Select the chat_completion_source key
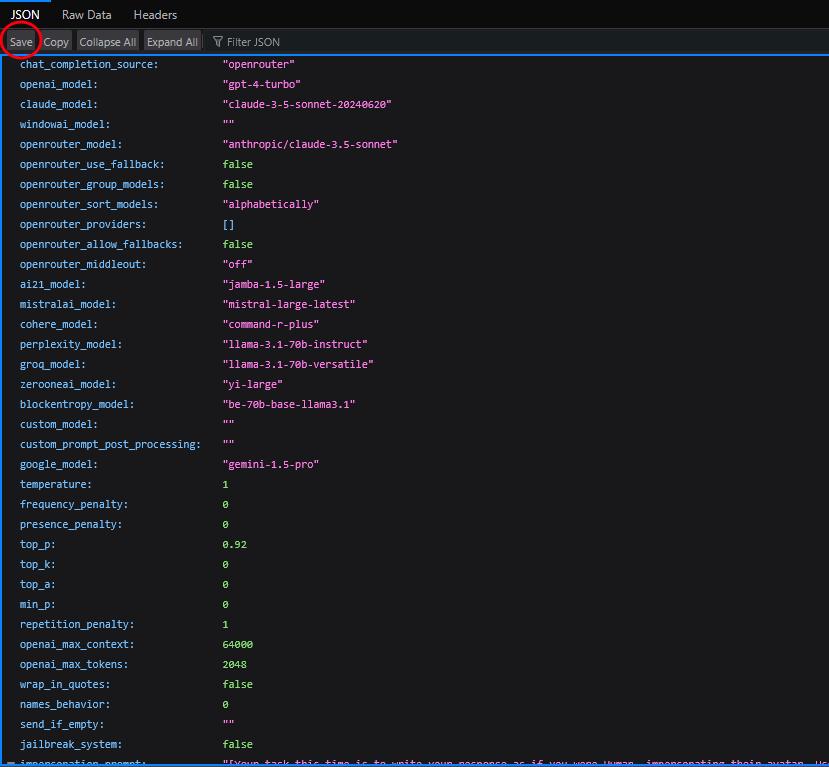The height and width of the screenshot is (767, 829). (x=89, y=64)
